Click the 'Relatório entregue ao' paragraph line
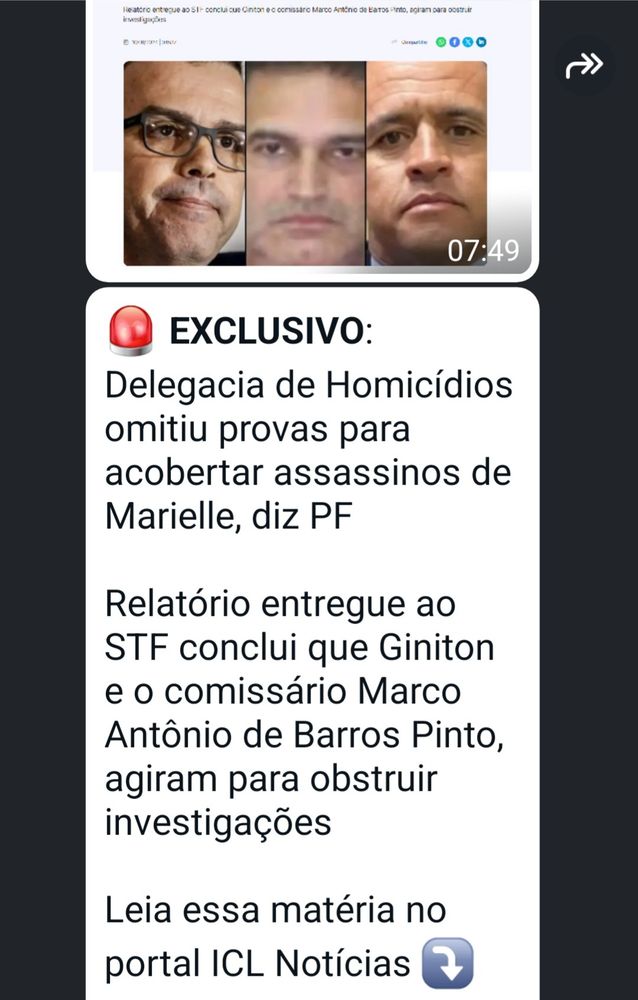 coord(280,604)
